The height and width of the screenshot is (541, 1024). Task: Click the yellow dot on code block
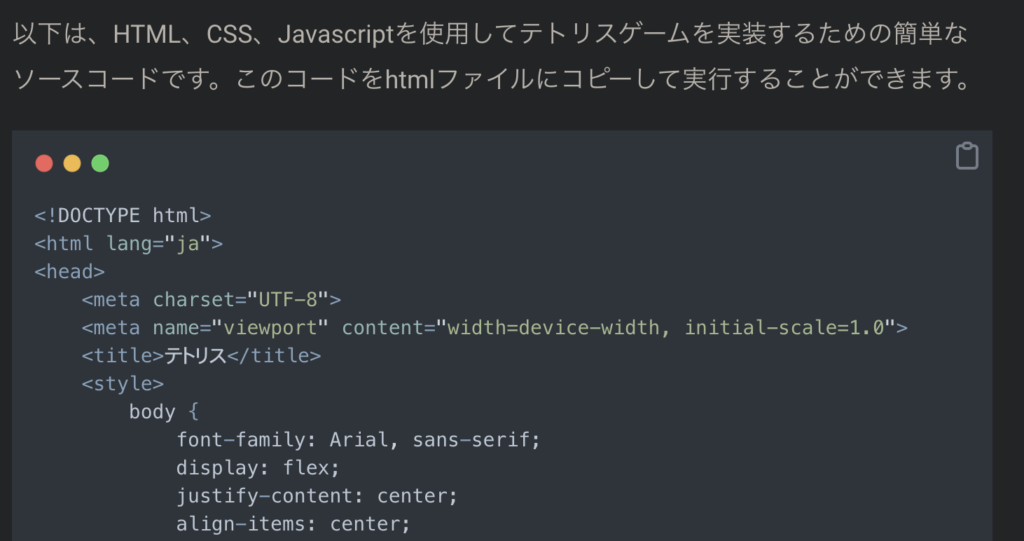pyautogui.click(x=72, y=163)
